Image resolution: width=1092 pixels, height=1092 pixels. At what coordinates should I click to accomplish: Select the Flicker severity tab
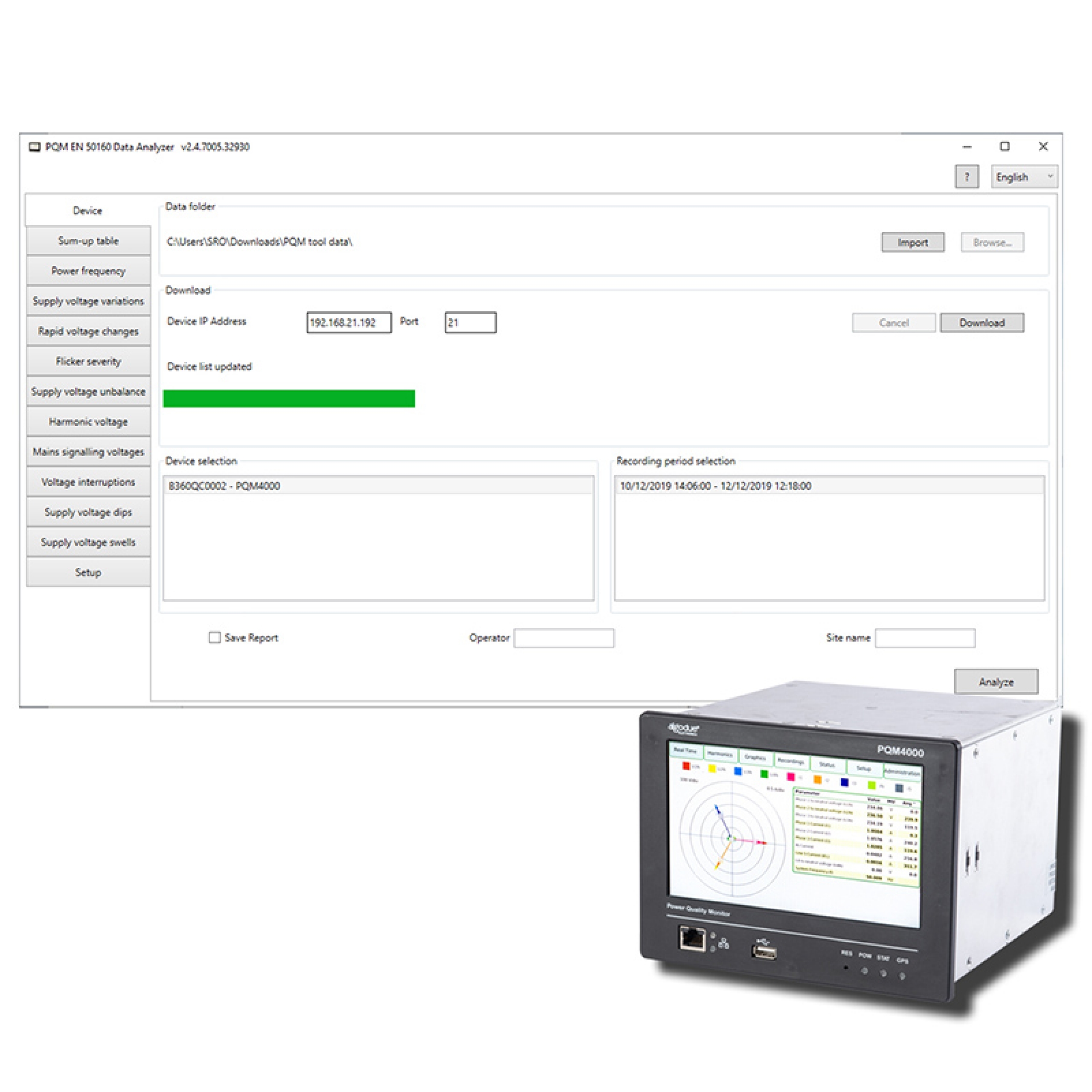pyautogui.click(x=88, y=361)
